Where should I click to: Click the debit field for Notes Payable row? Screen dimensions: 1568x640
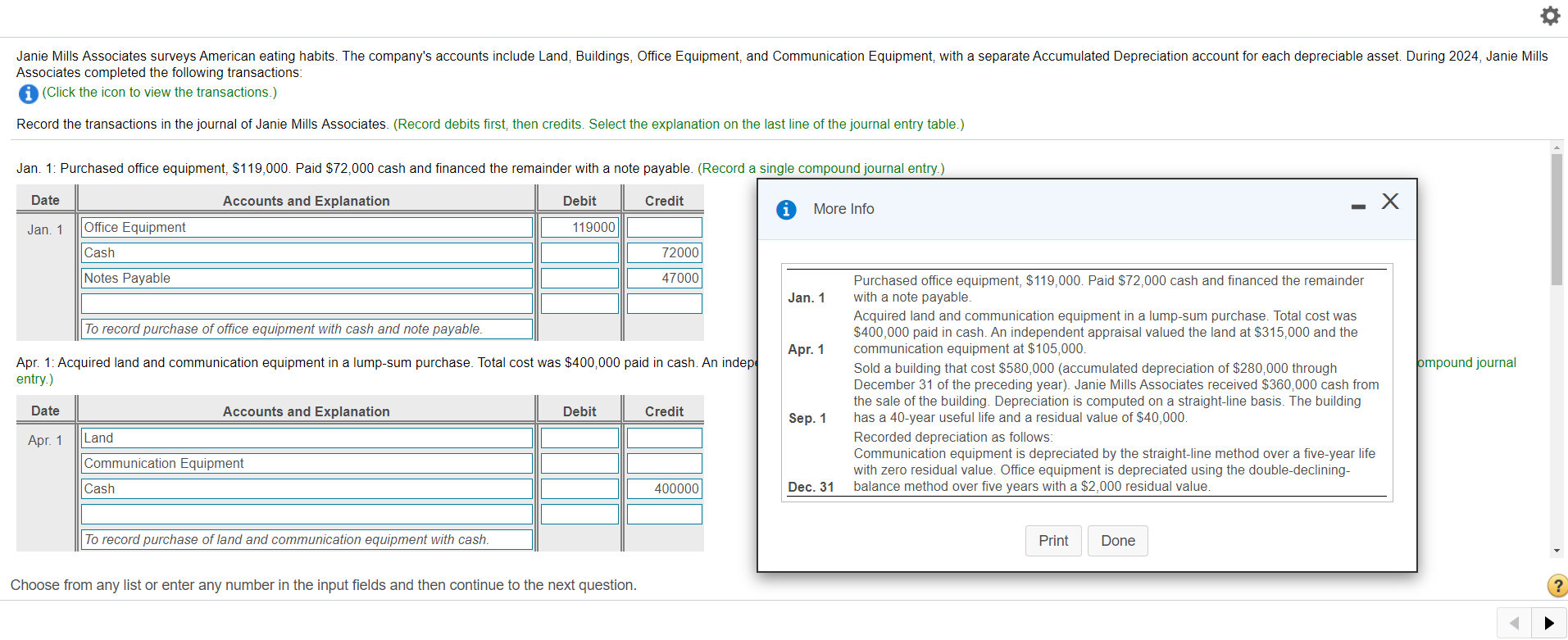pyautogui.click(x=579, y=278)
